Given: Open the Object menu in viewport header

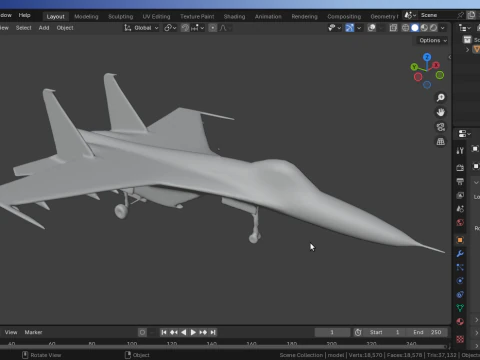Looking at the screenshot, I should click(65, 28).
